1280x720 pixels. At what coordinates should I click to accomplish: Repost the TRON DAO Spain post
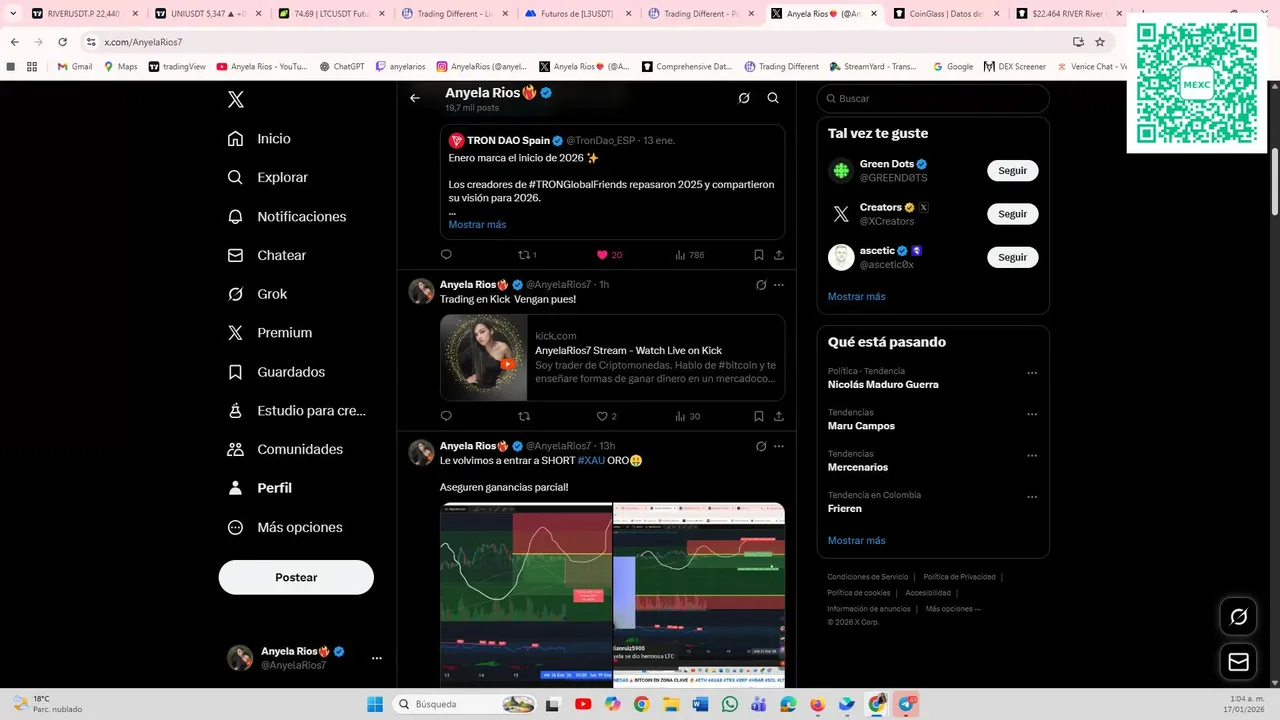point(527,255)
